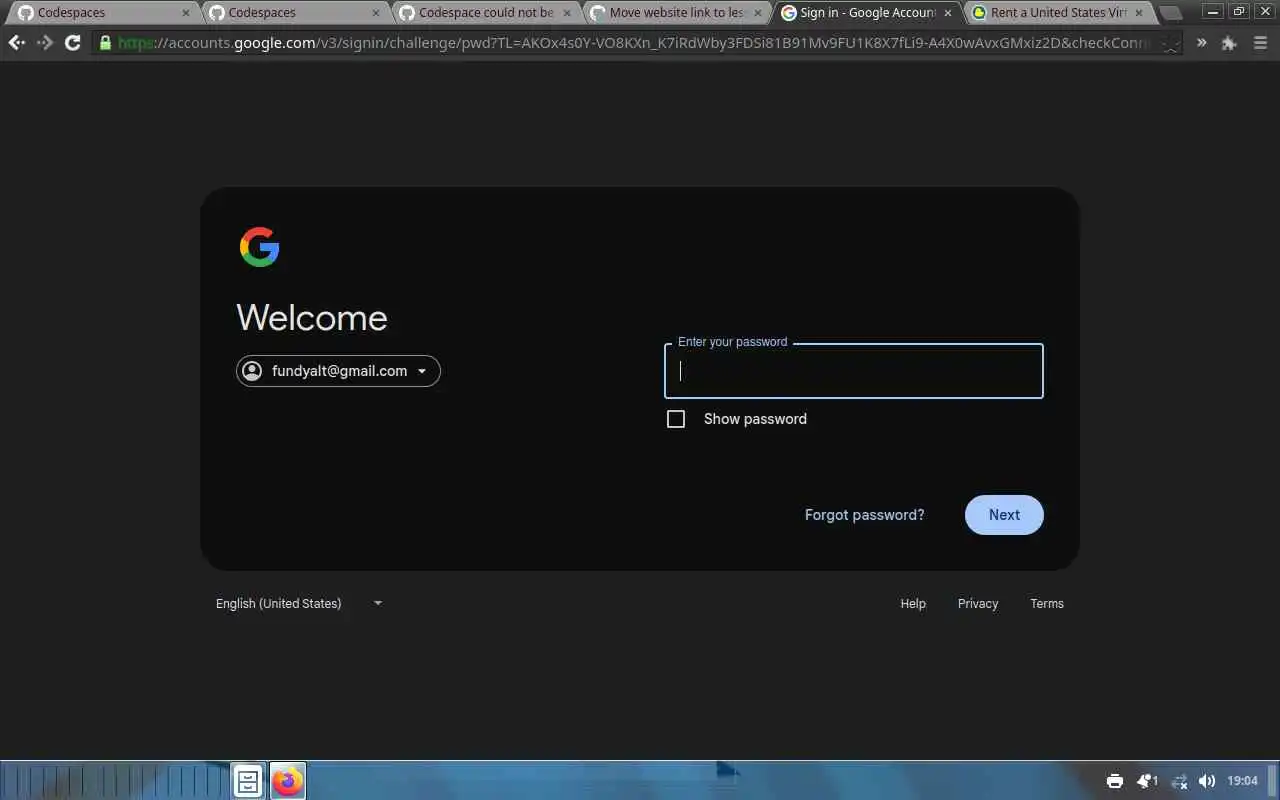Open the Privacy link in the footer
The width and height of the screenshot is (1280, 800).
[x=978, y=603]
